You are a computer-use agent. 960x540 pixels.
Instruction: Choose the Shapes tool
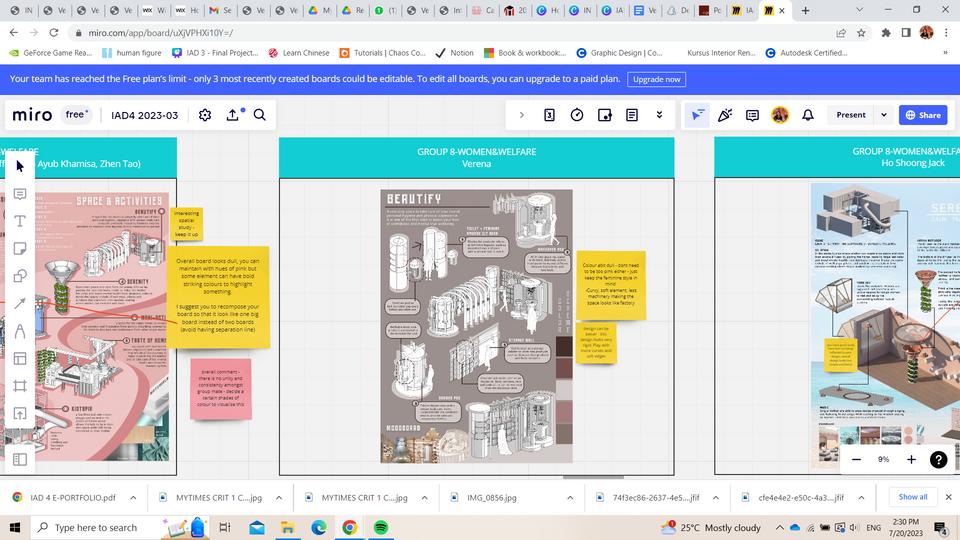pos(19,276)
